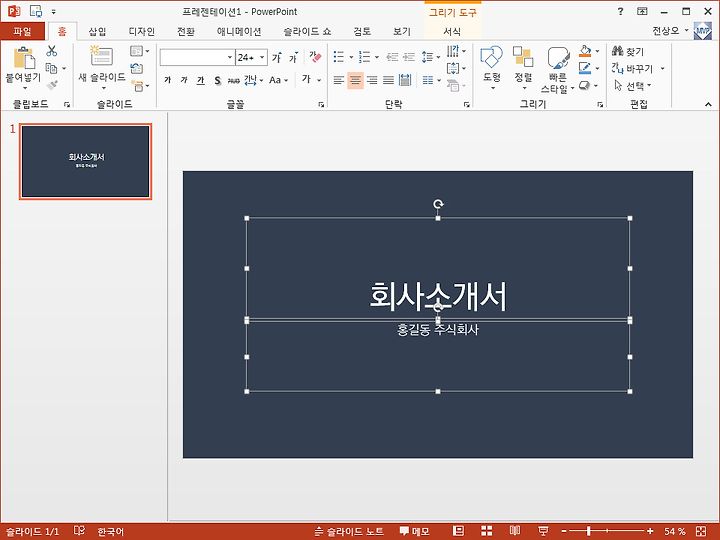Click 슬라이드 노트 in the status bar
Screen dimensions: 720x540
tap(349, 531)
